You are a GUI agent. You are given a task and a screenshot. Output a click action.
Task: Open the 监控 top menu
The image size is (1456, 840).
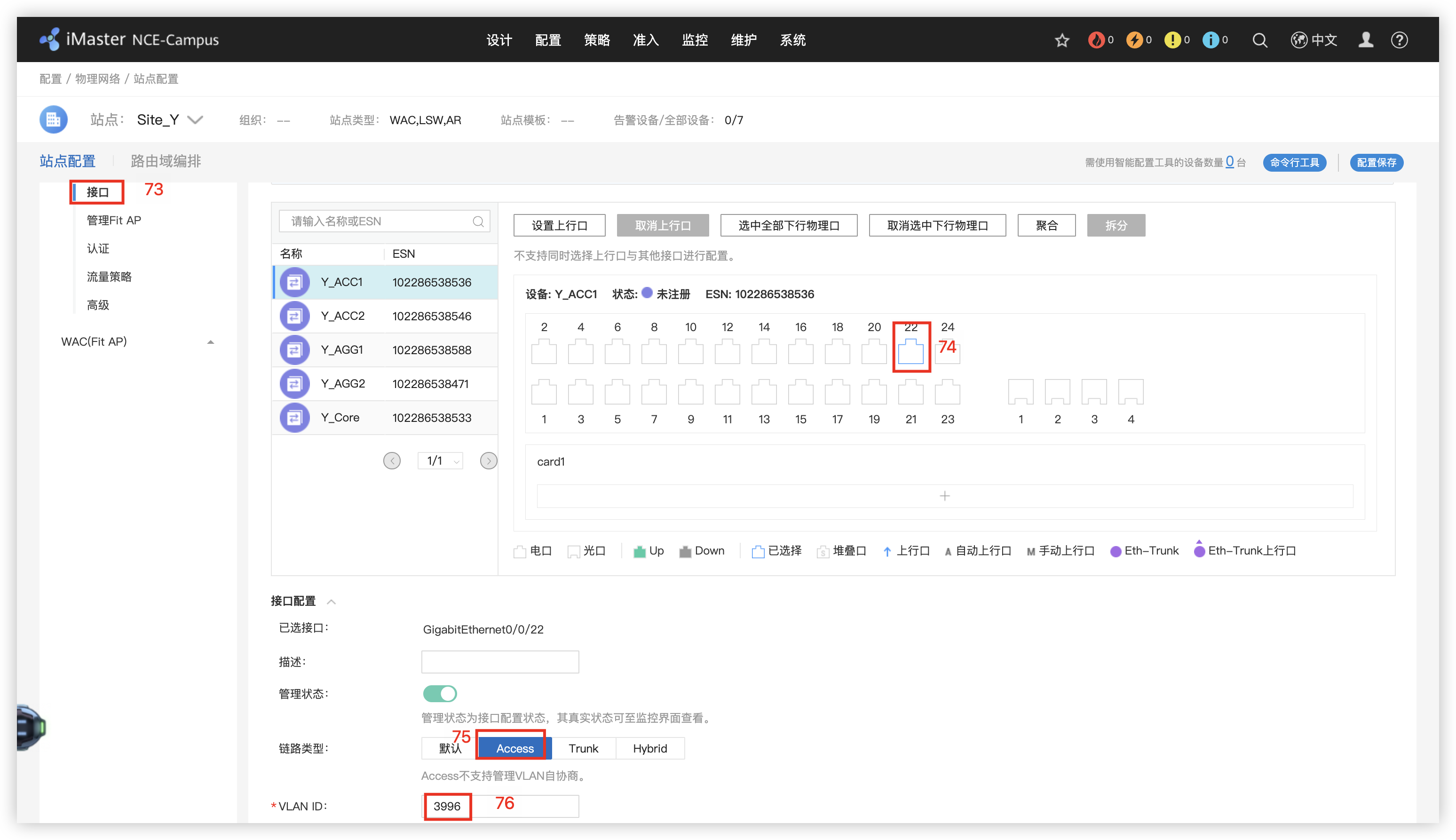click(x=695, y=40)
